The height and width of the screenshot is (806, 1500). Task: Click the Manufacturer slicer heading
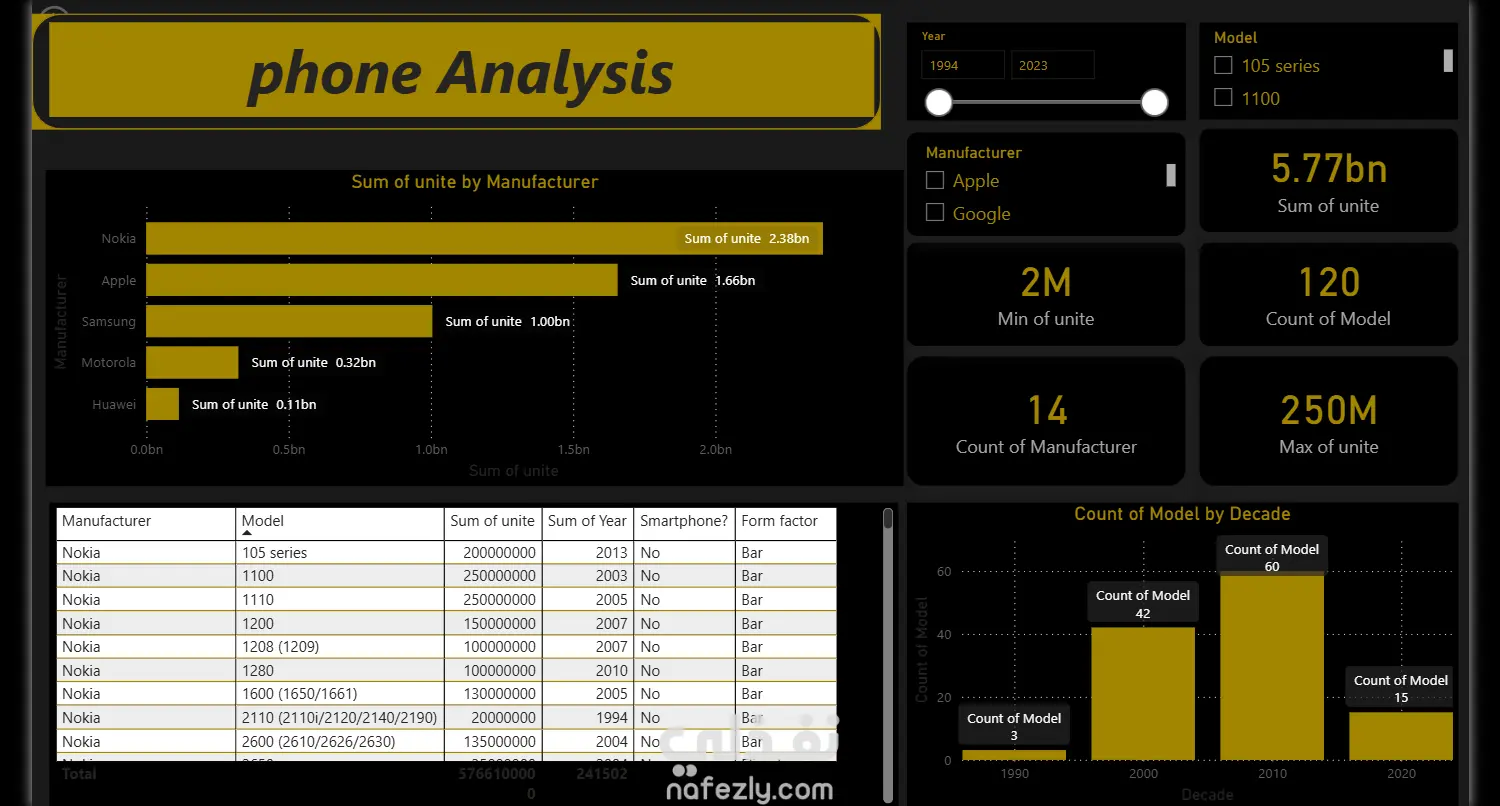pyautogui.click(x=974, y=153)
